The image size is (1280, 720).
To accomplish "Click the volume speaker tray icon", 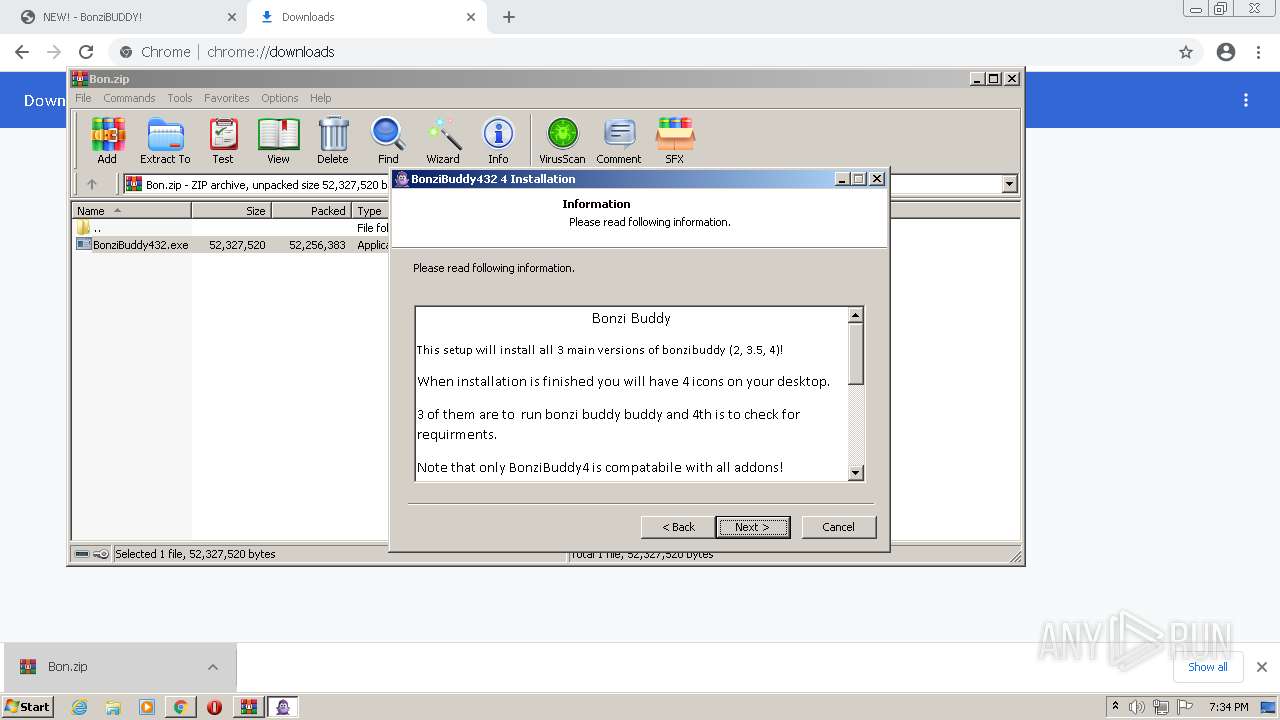I will click(x=1137, y=707).
